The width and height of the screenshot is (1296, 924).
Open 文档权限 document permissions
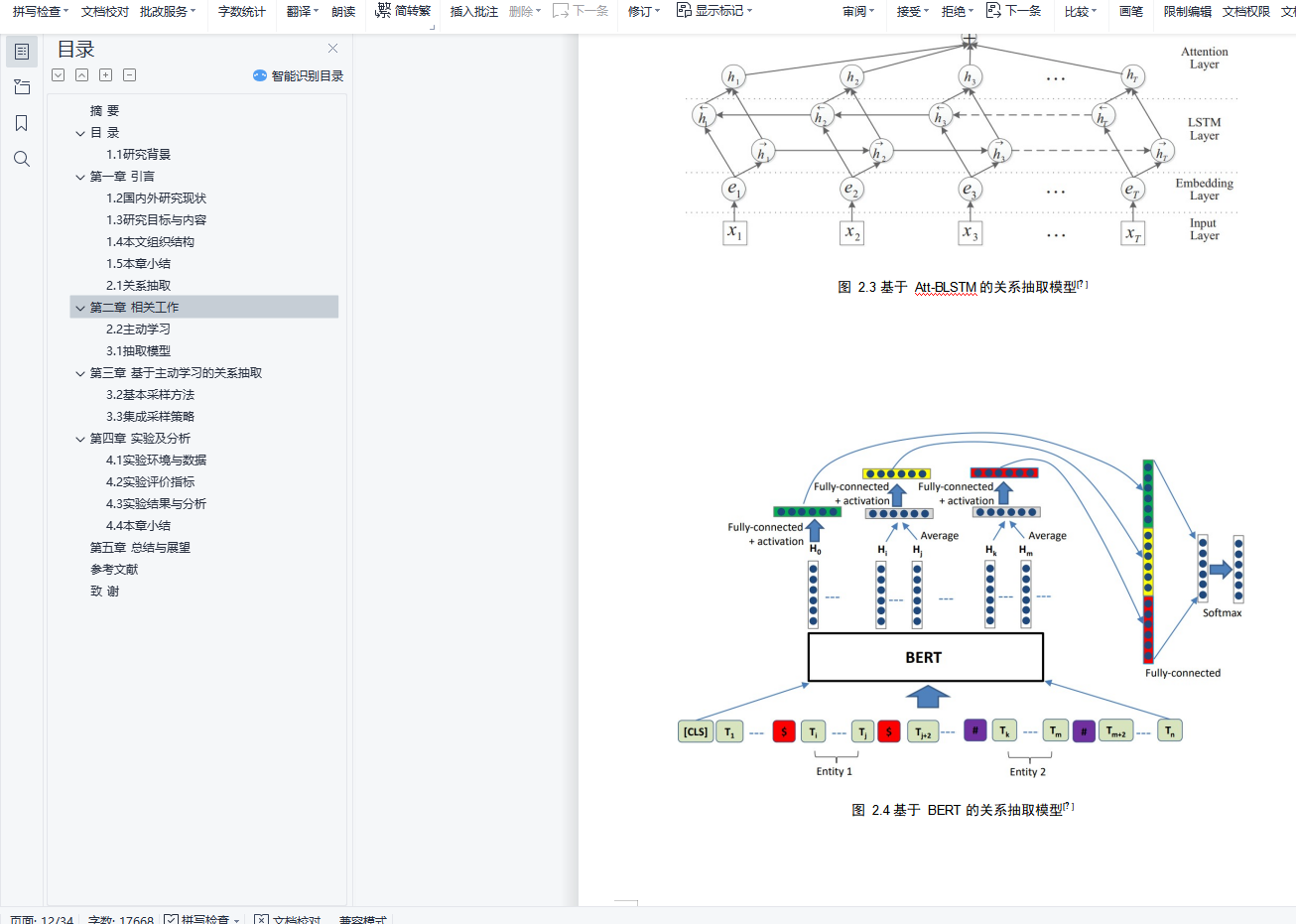click(1246, 11)
